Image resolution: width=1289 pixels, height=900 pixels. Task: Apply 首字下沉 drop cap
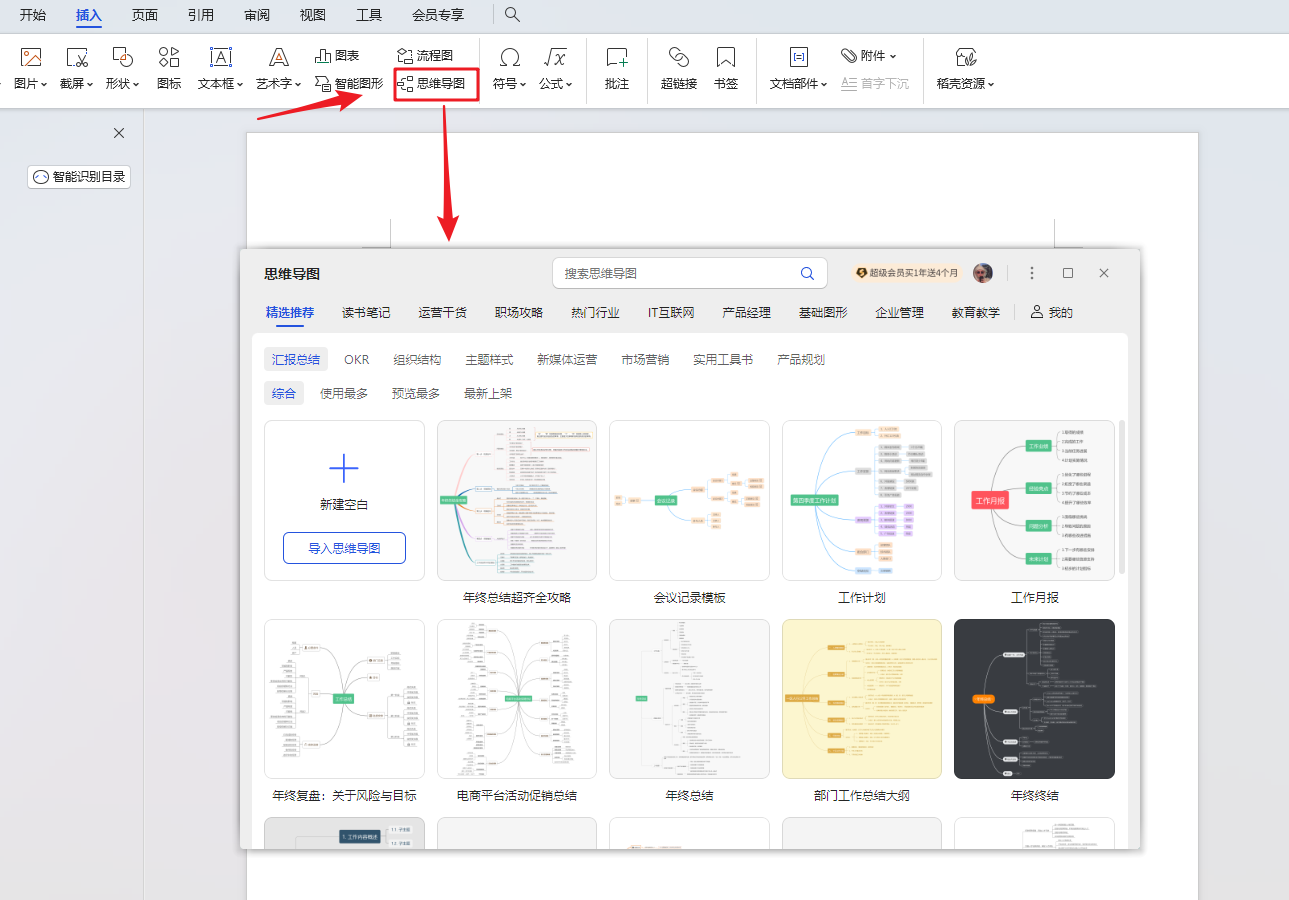pyautogui.click(x=874, y=84)
